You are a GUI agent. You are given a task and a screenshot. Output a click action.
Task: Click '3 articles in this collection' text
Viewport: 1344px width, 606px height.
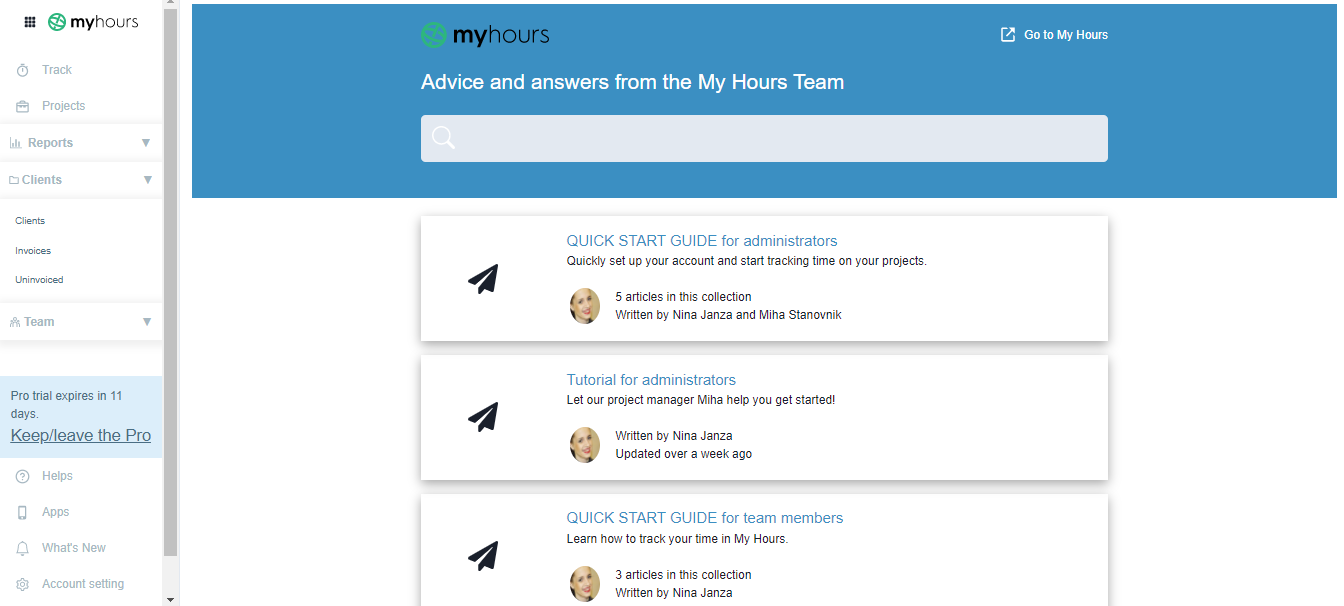[x=683, y=575]
